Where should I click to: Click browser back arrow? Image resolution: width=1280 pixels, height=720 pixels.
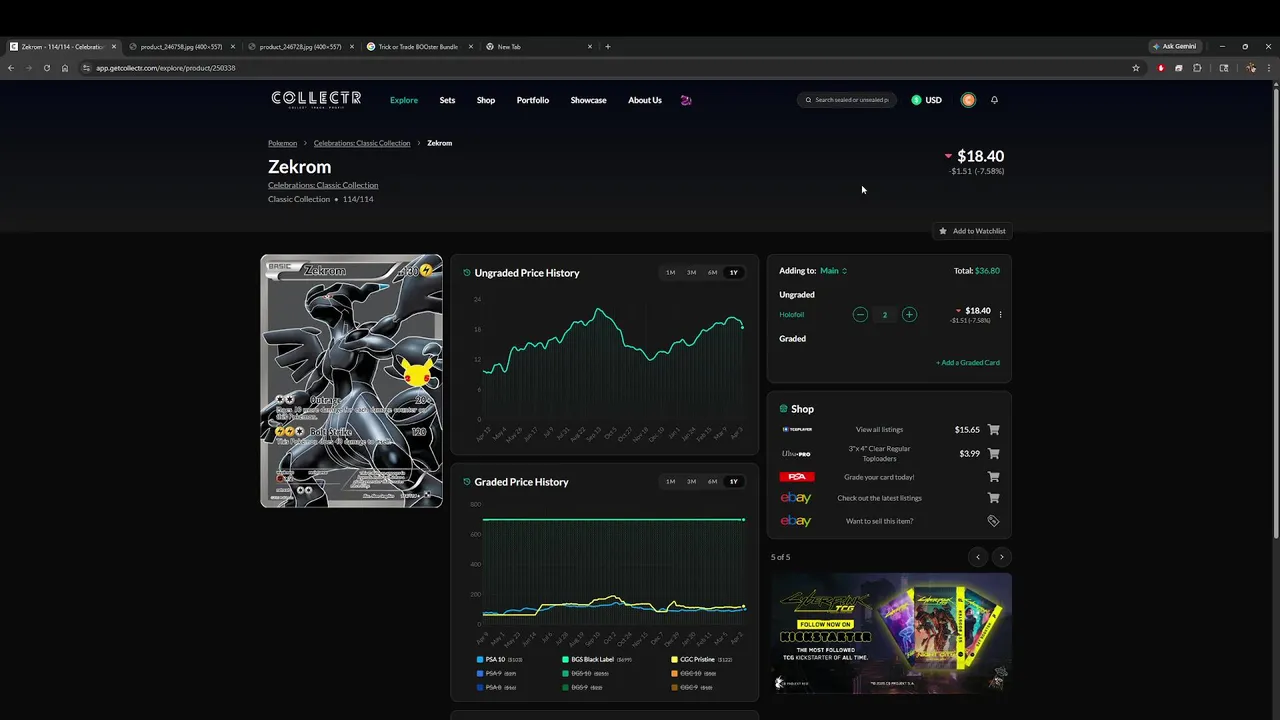(11, 68)
